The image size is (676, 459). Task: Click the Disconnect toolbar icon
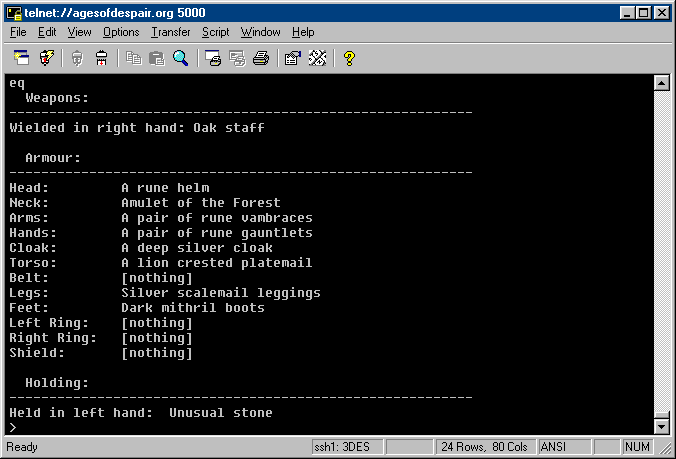click(x=101, y=58)
